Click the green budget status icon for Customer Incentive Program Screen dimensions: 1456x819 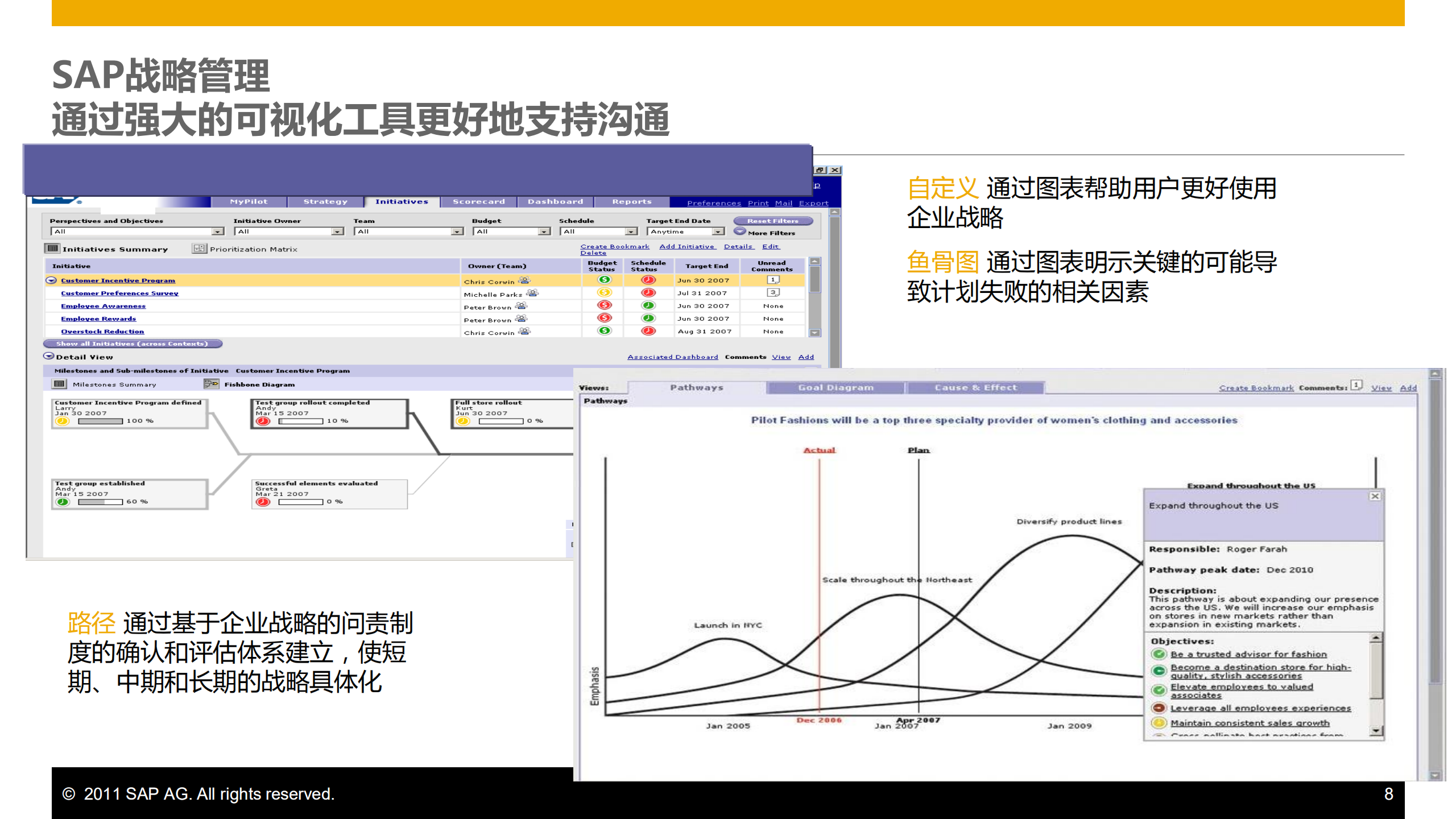click(605, 279)
